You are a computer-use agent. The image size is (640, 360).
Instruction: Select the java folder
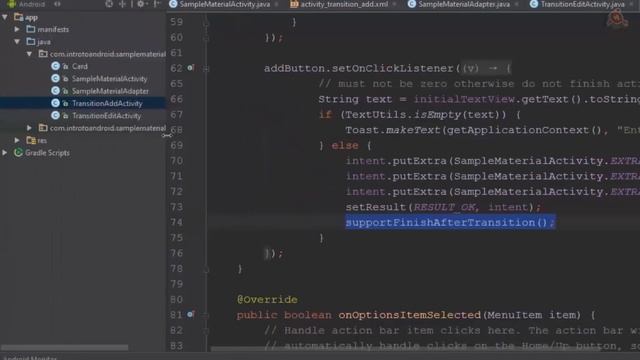click(x=44, y=42)
